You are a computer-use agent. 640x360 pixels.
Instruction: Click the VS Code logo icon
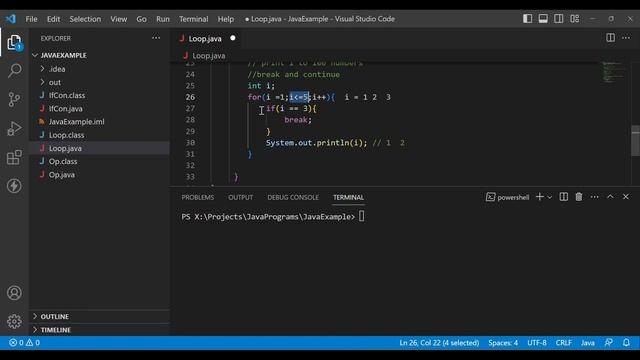(x=11, y=19)
